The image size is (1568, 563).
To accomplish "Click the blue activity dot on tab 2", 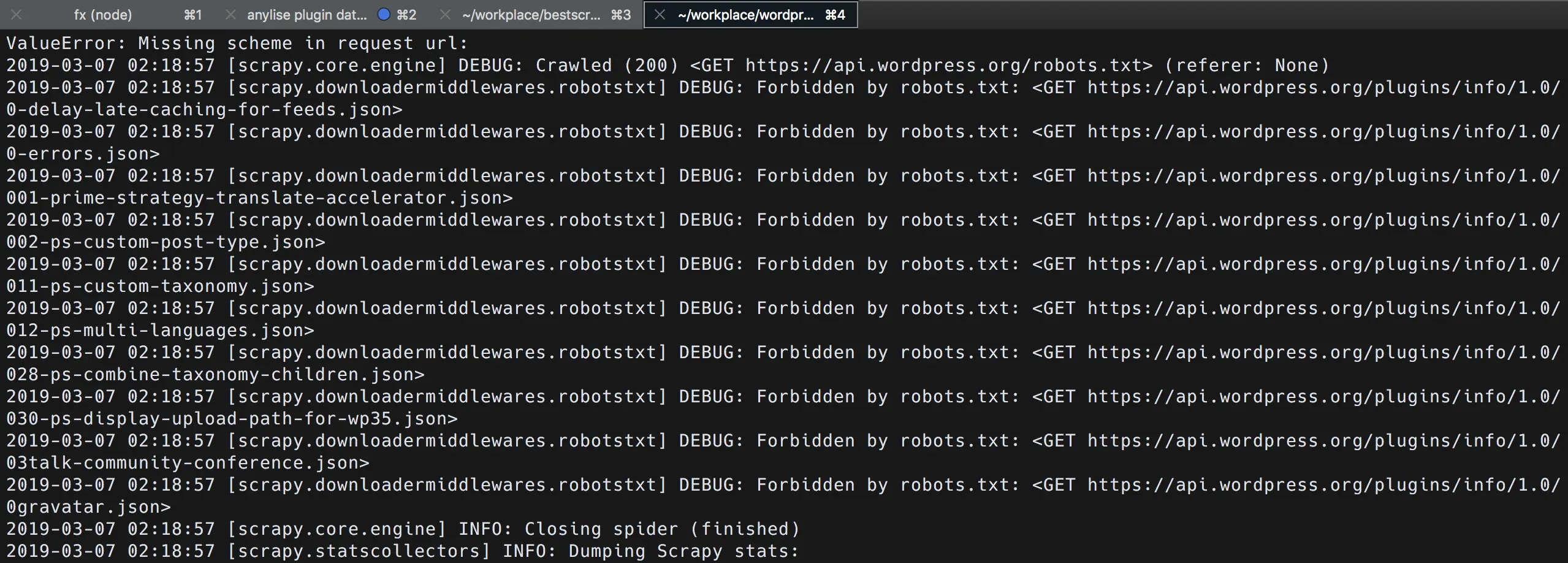I will point(384,14).
